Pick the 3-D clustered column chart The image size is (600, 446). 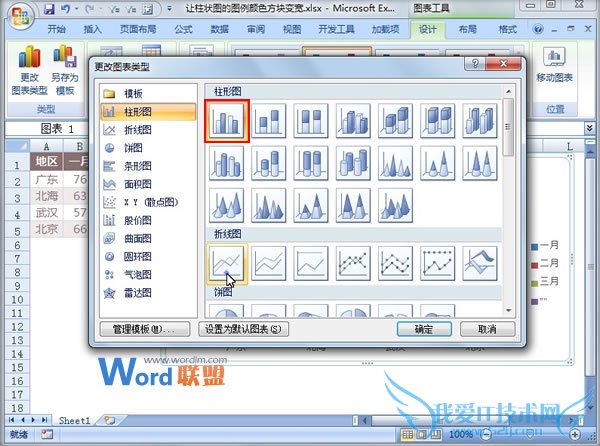point(353,120)
